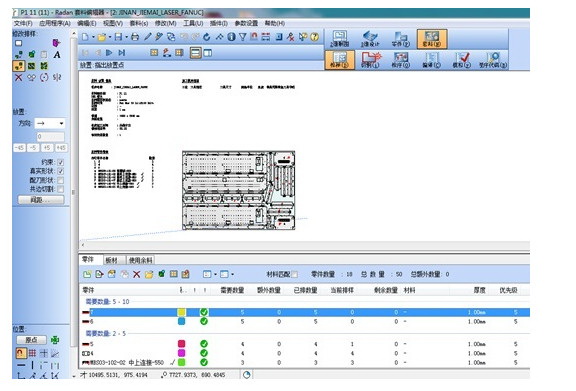Click the yellow color swatch in the selected row

181,312
